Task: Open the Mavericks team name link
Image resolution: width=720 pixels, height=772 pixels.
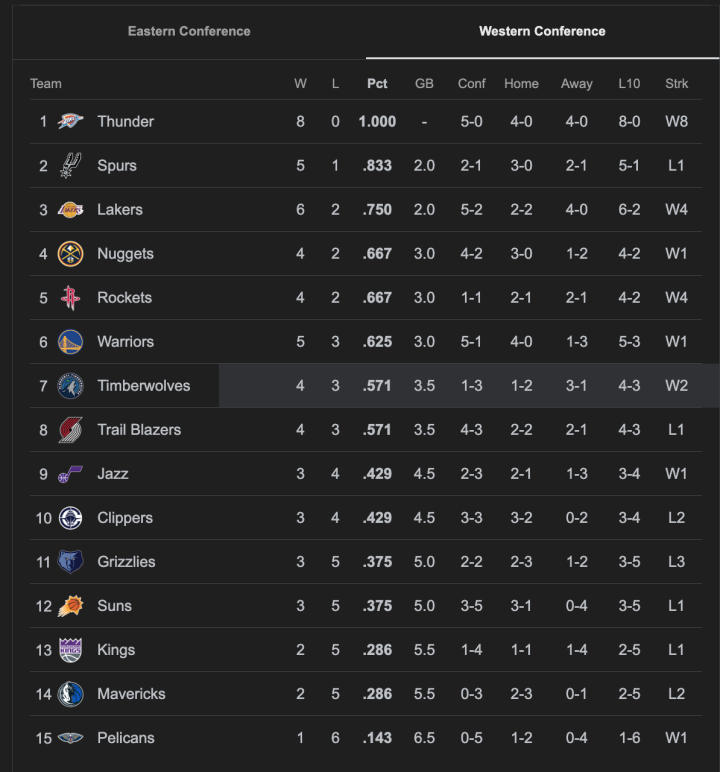Action: tap(131, 694)
